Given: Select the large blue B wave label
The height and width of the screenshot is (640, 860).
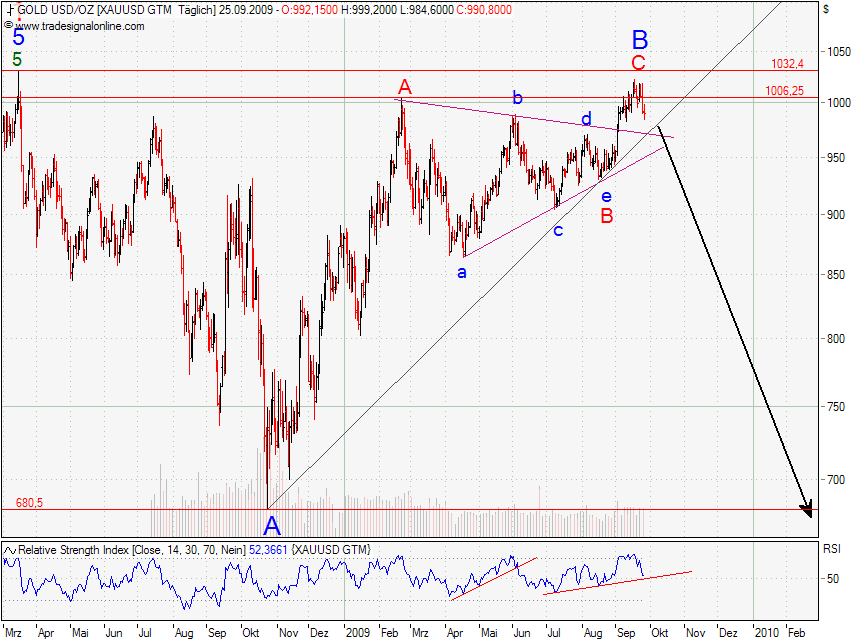Looking at the screenshot, I should coord(640,40).
